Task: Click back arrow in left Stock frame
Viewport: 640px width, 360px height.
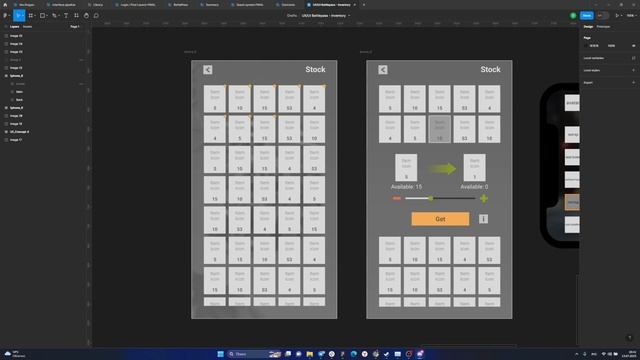Action: (208, 70)
